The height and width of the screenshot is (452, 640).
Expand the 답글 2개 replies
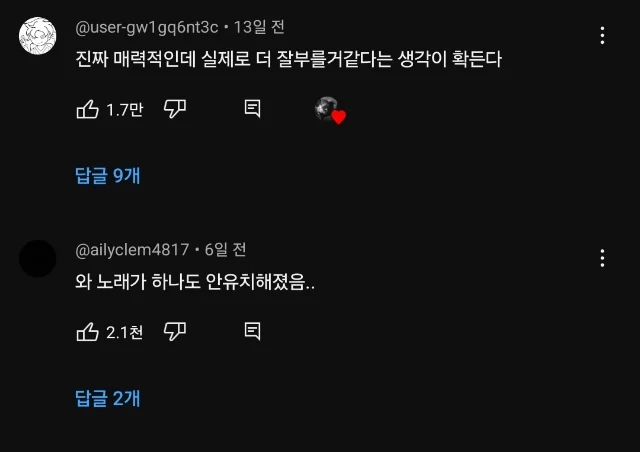click(x=108, y=398)
